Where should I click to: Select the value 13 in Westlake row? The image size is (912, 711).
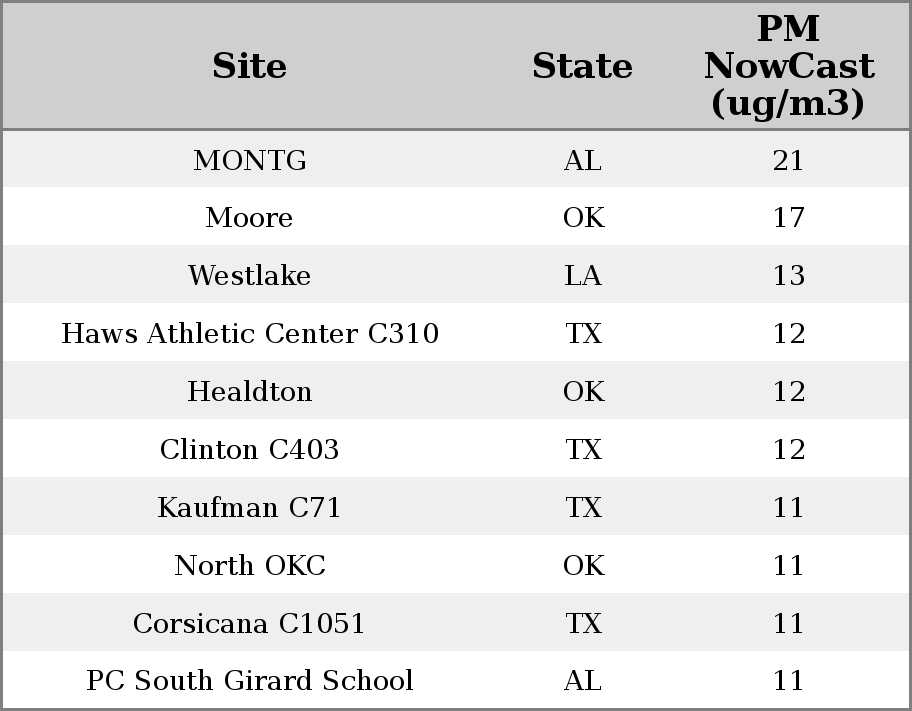point(788,275)
